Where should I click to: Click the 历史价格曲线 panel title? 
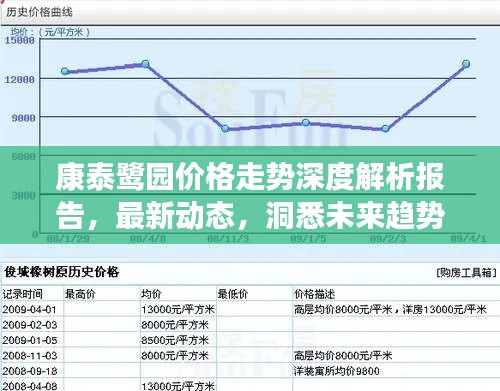click(x=39, y=13)
